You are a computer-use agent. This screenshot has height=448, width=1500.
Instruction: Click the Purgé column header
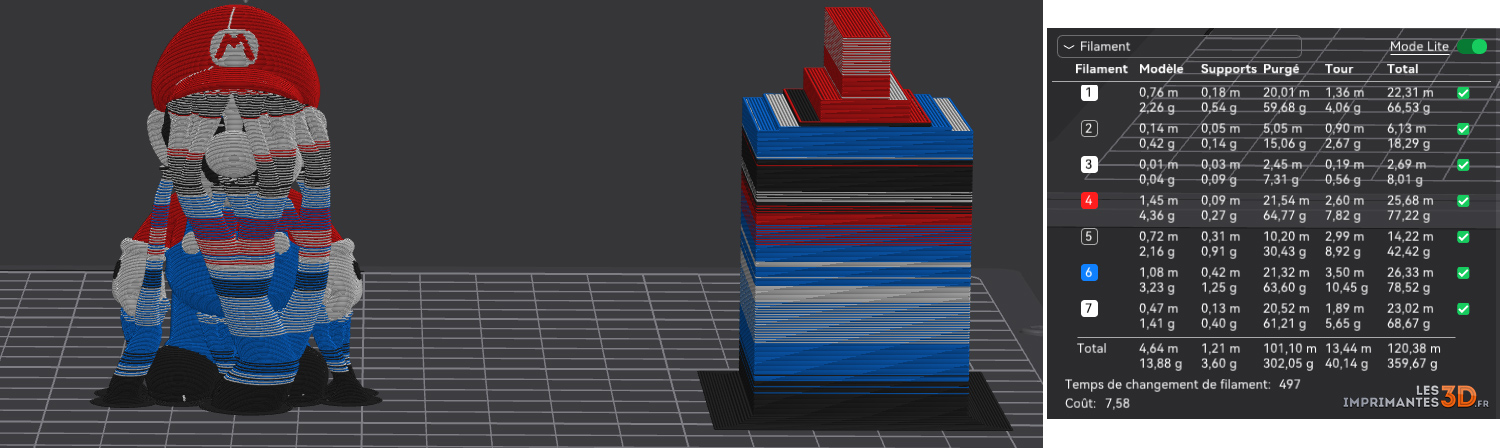click(1281, 69)
